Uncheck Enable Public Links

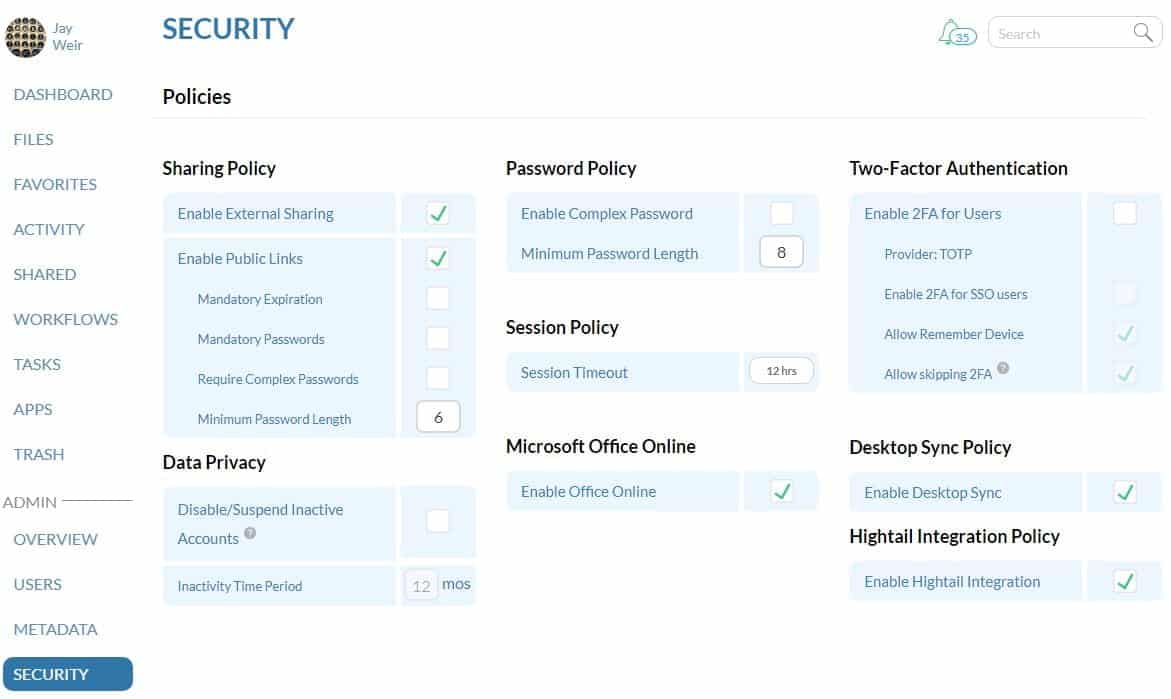point(437,257)
